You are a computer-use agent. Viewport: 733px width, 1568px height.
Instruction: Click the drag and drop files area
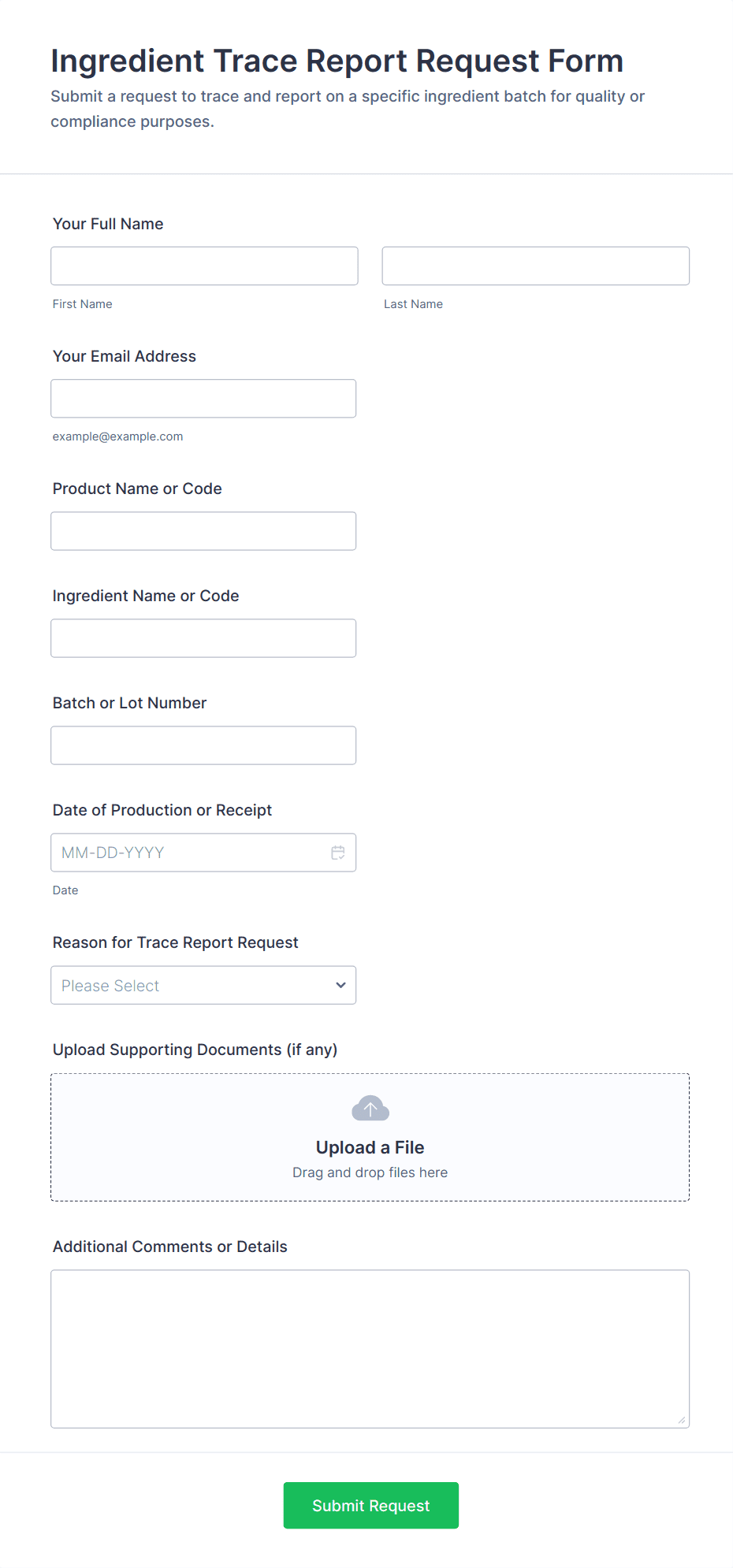pyautogui.click(x=370, y=1172)
